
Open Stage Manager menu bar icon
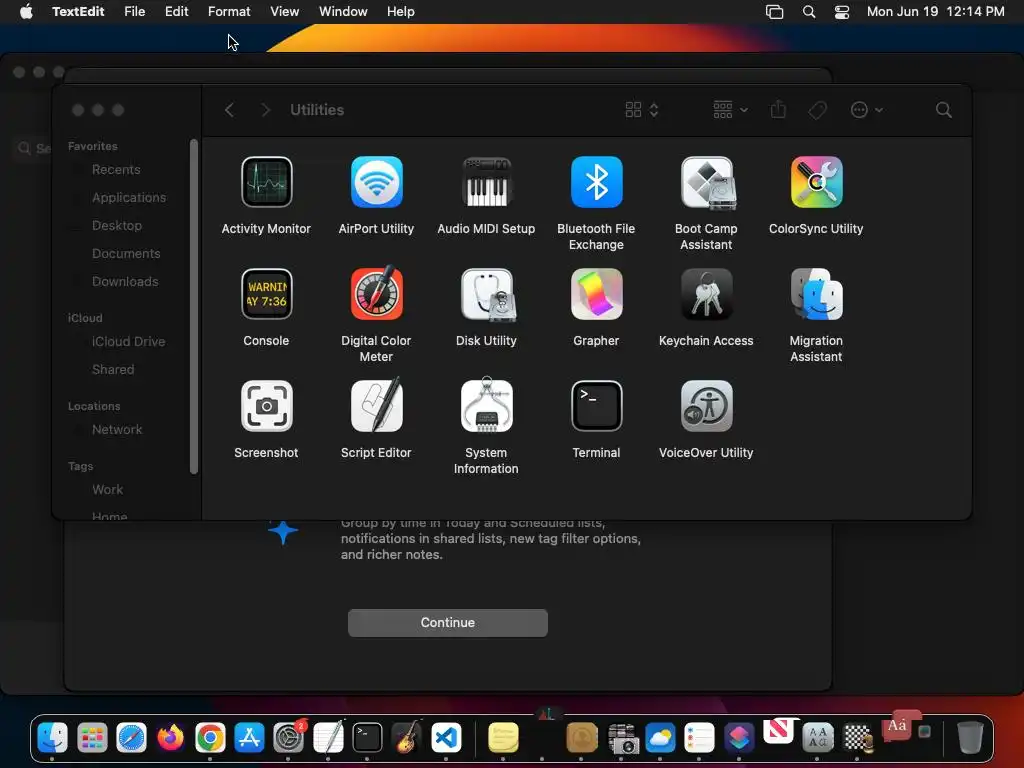[x=774, y=12]
